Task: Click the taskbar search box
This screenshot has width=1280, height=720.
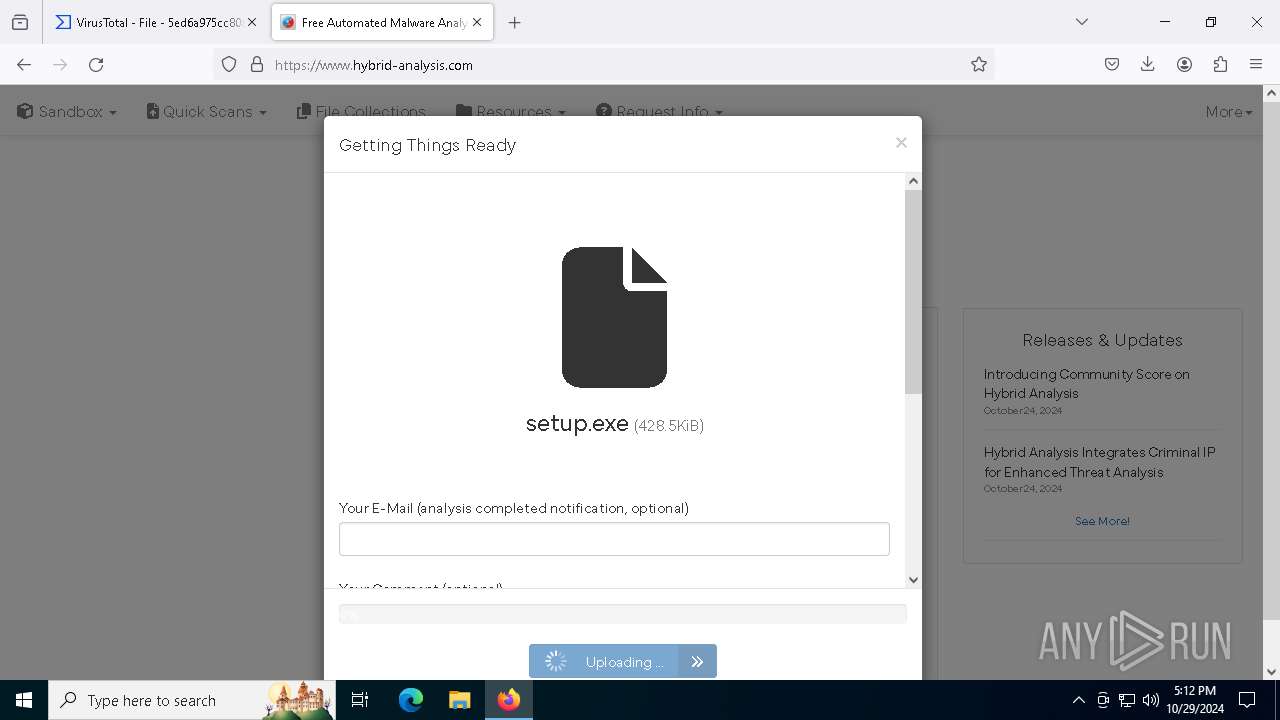Action: click(x=193, y=700)
